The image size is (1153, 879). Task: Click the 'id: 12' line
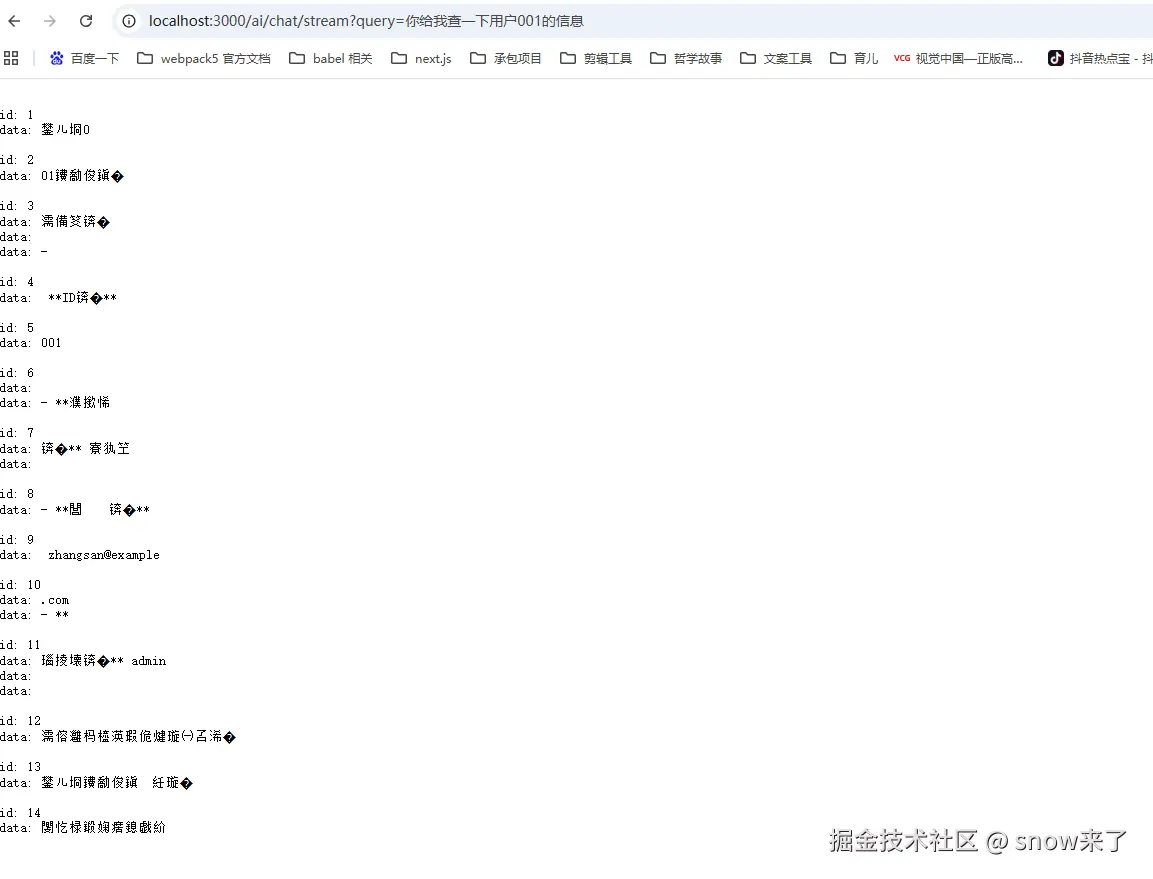[21, 721]
